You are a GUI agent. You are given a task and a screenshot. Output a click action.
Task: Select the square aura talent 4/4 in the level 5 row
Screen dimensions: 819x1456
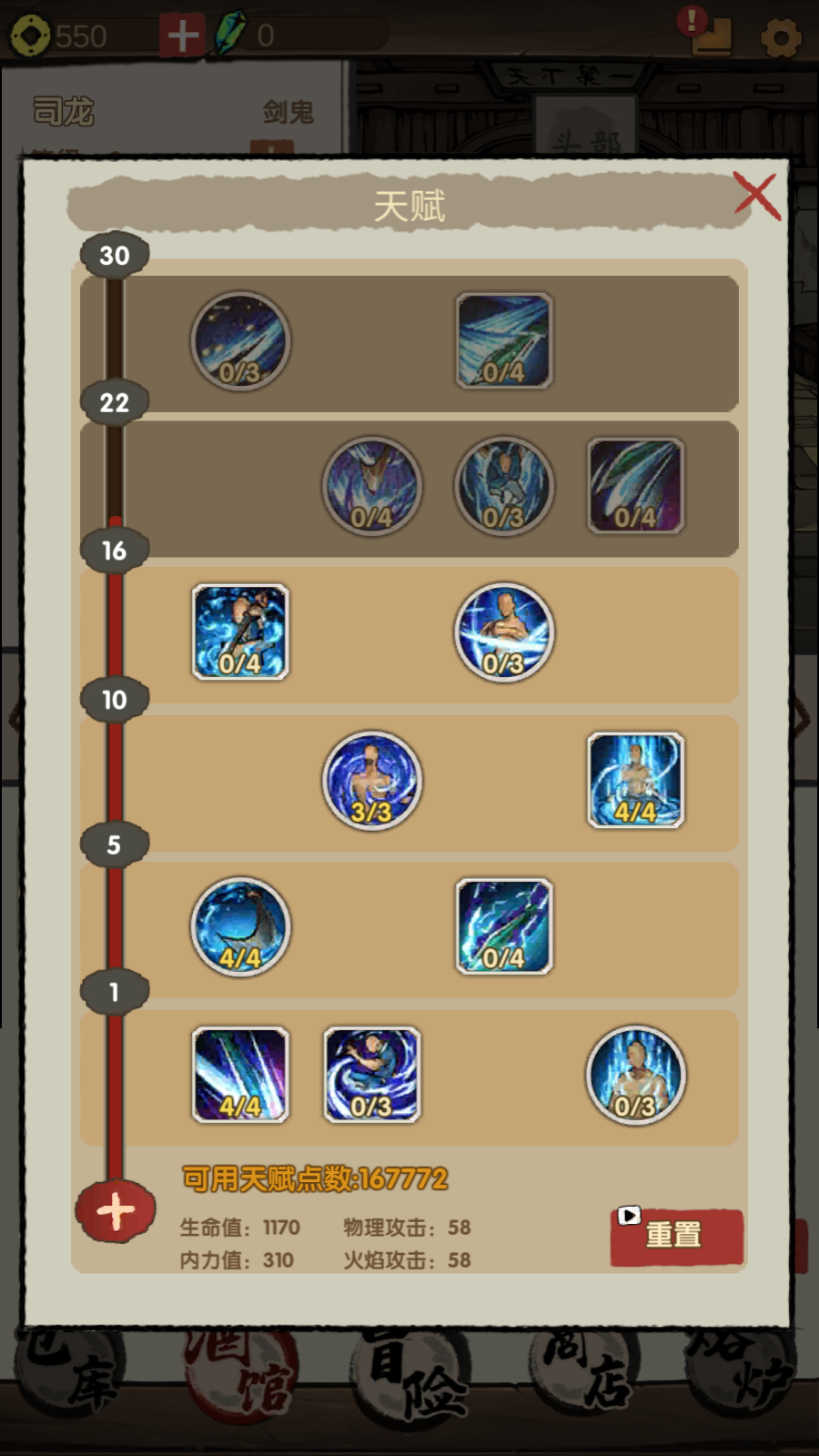coord(635,781)
